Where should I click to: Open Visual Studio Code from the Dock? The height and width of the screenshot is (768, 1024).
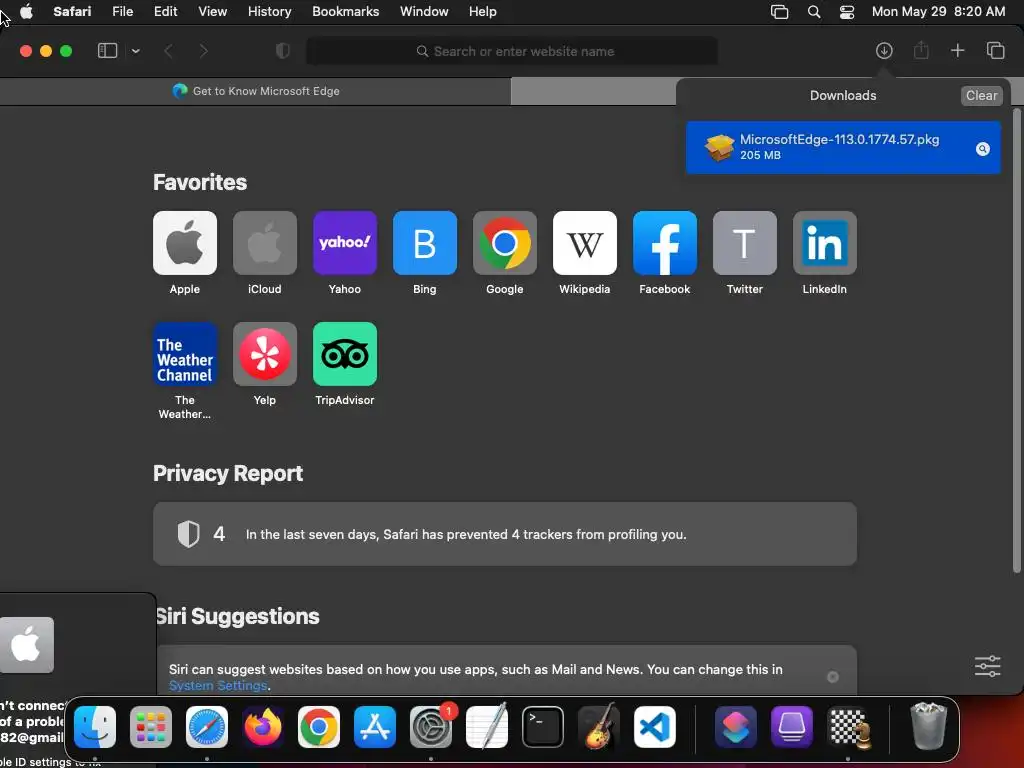[655, 727]
